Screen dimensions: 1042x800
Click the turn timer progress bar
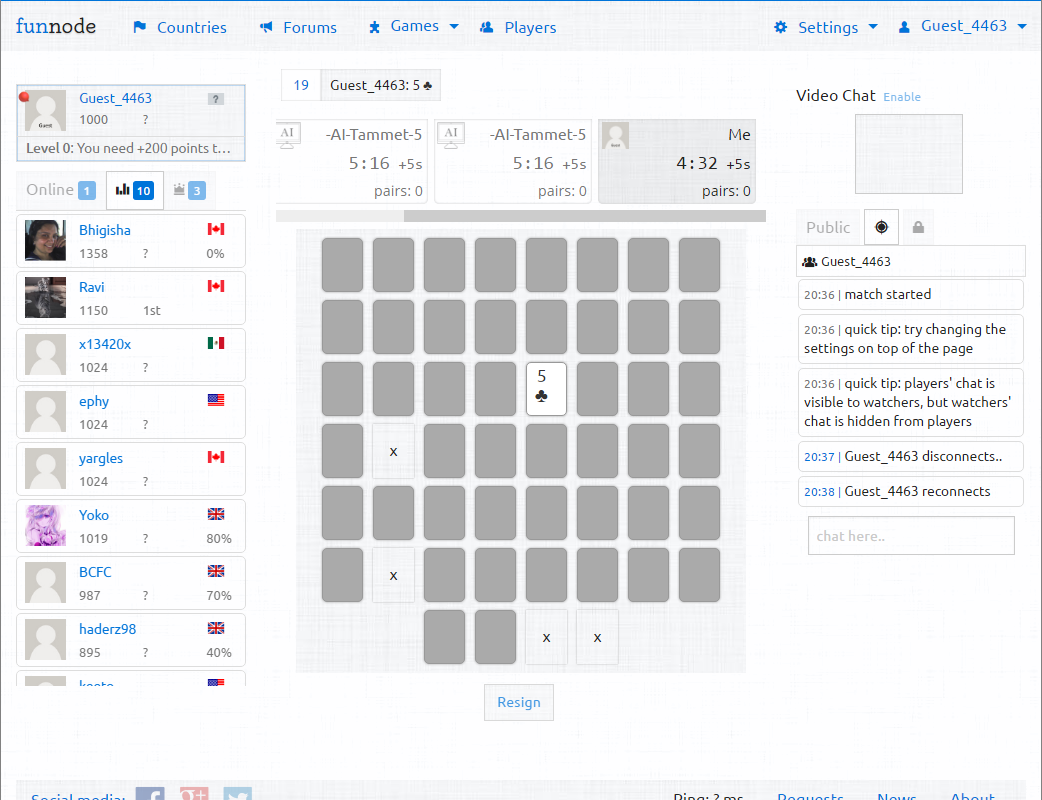(x=521, y=216)
